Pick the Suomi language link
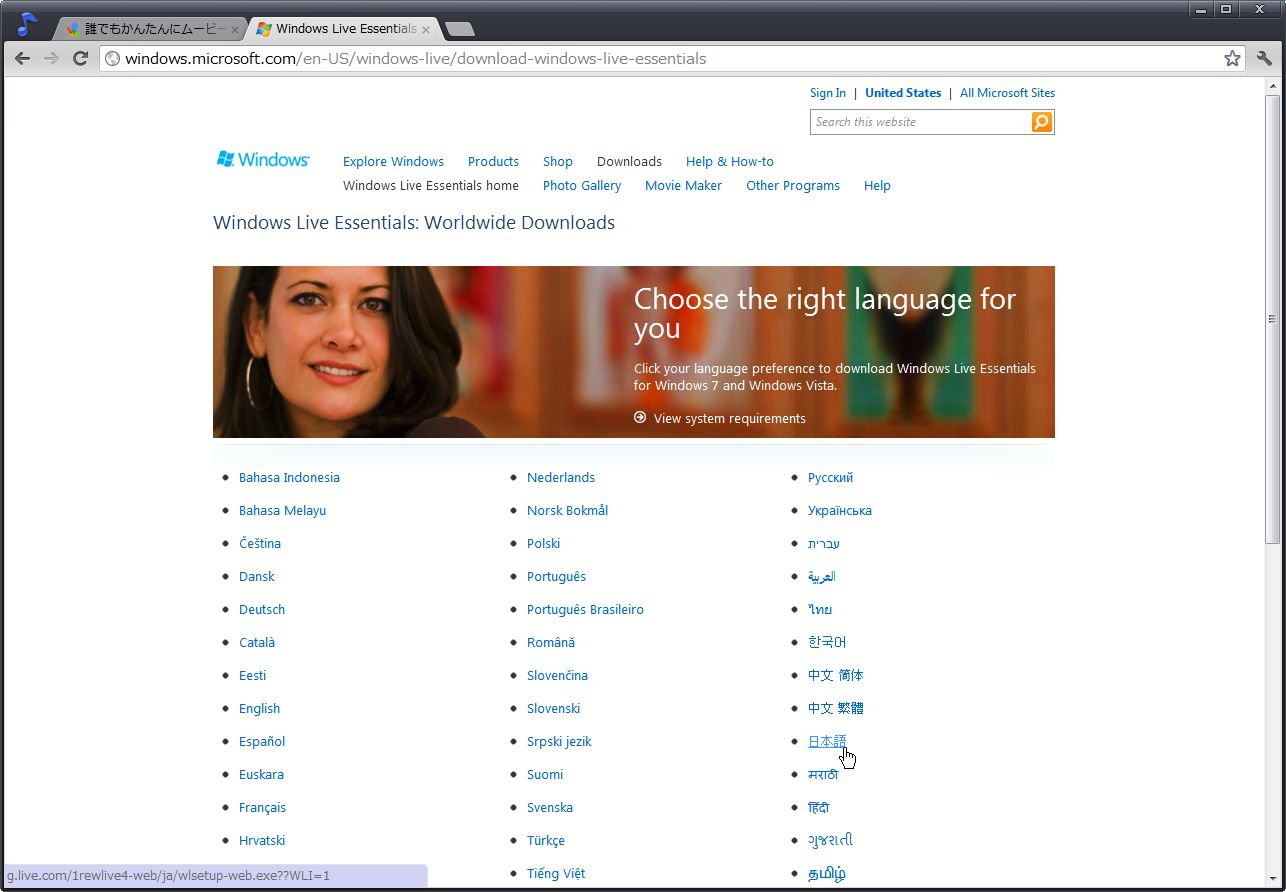 click(545, 774)
